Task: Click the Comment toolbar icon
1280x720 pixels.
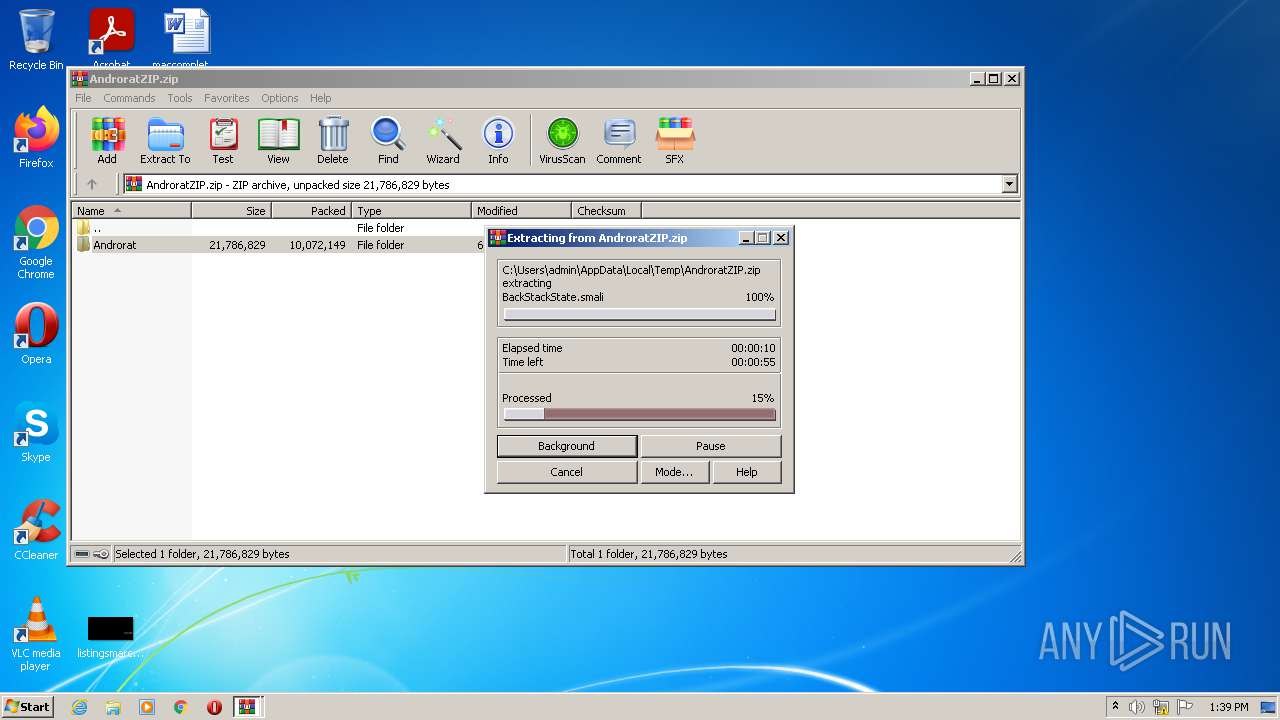Action: 619,140
